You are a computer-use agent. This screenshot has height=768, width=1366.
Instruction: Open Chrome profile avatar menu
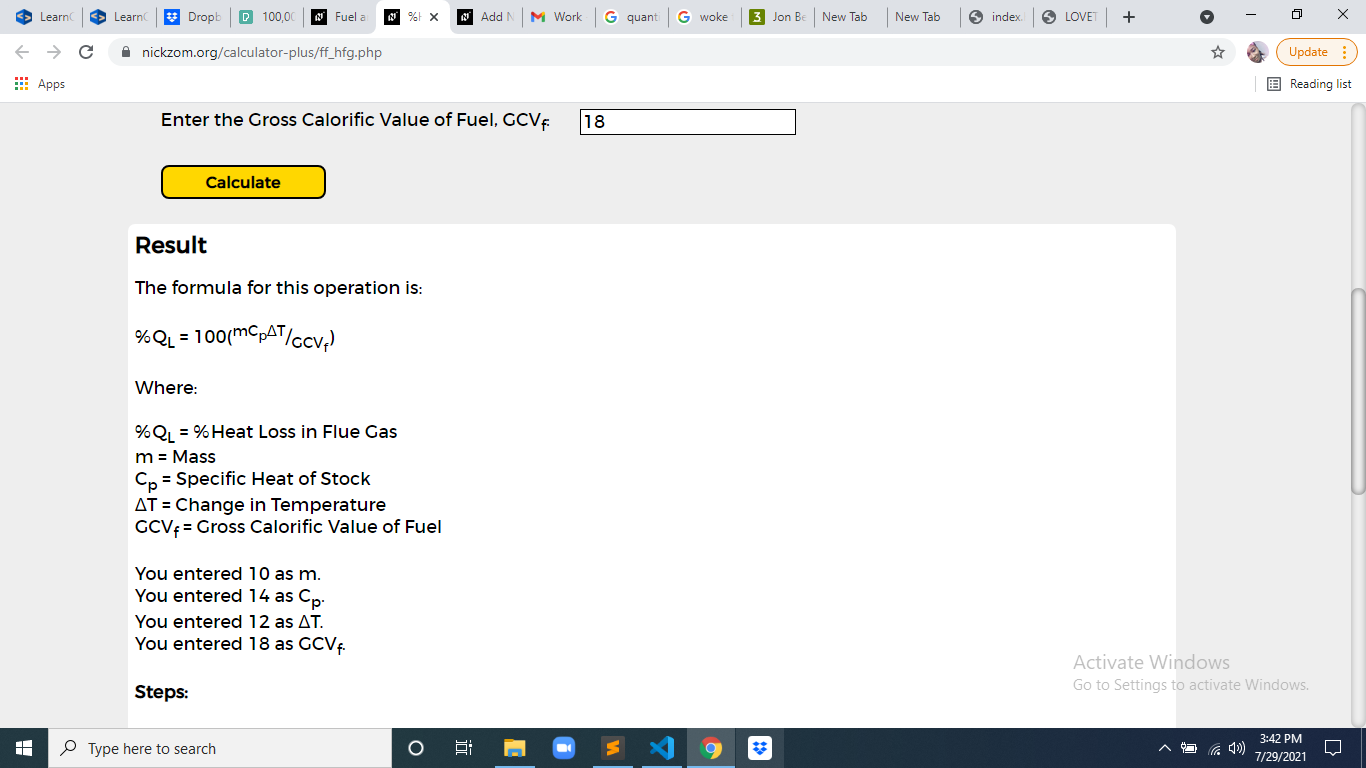(x=1257, y=52)
